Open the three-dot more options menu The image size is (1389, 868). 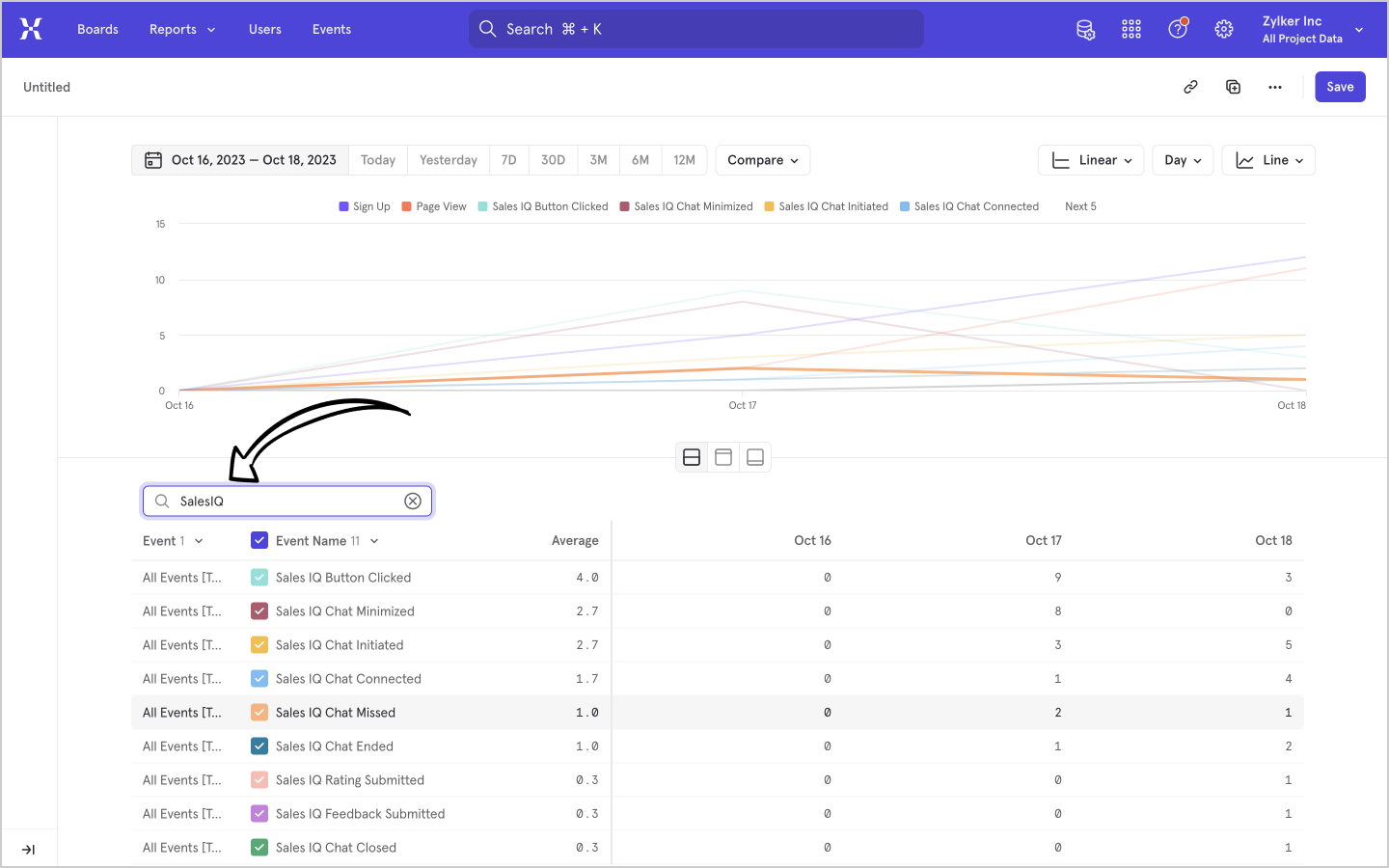click(x=1275, y=87)
